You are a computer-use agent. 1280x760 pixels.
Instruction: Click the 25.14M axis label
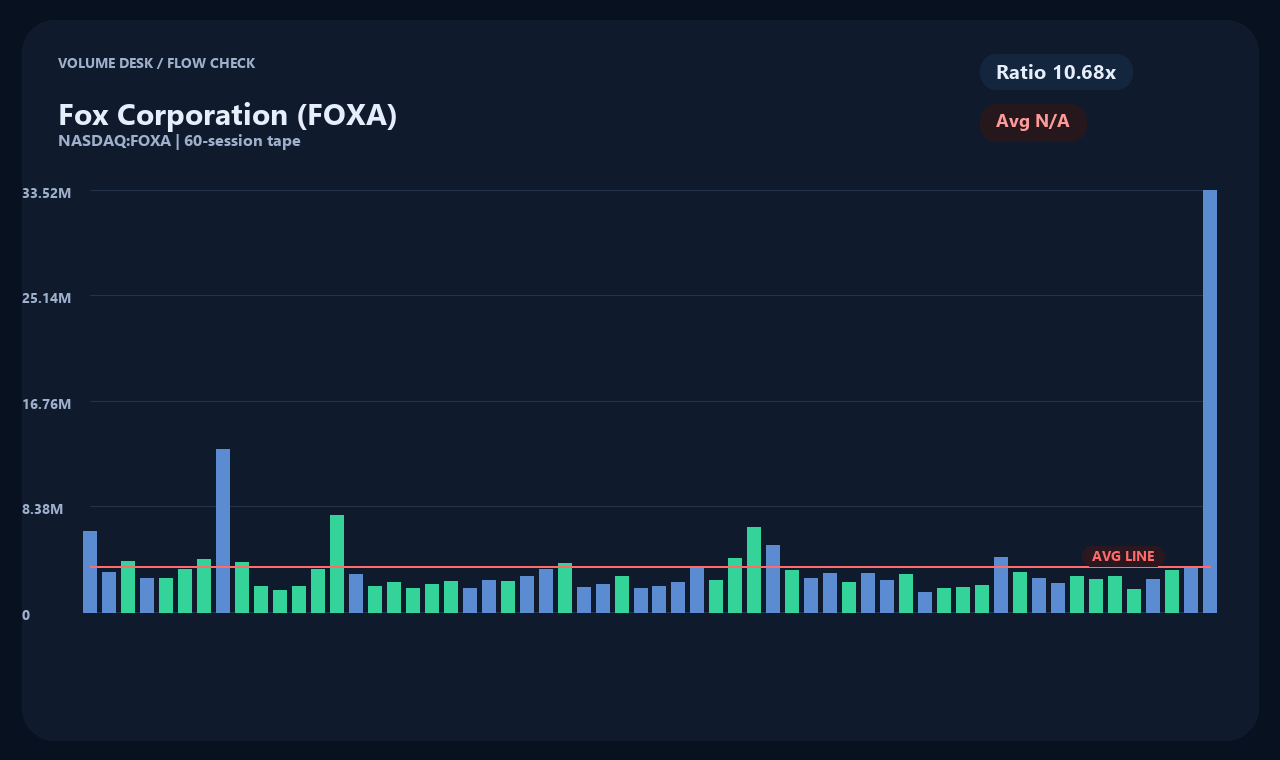point(47,298)
